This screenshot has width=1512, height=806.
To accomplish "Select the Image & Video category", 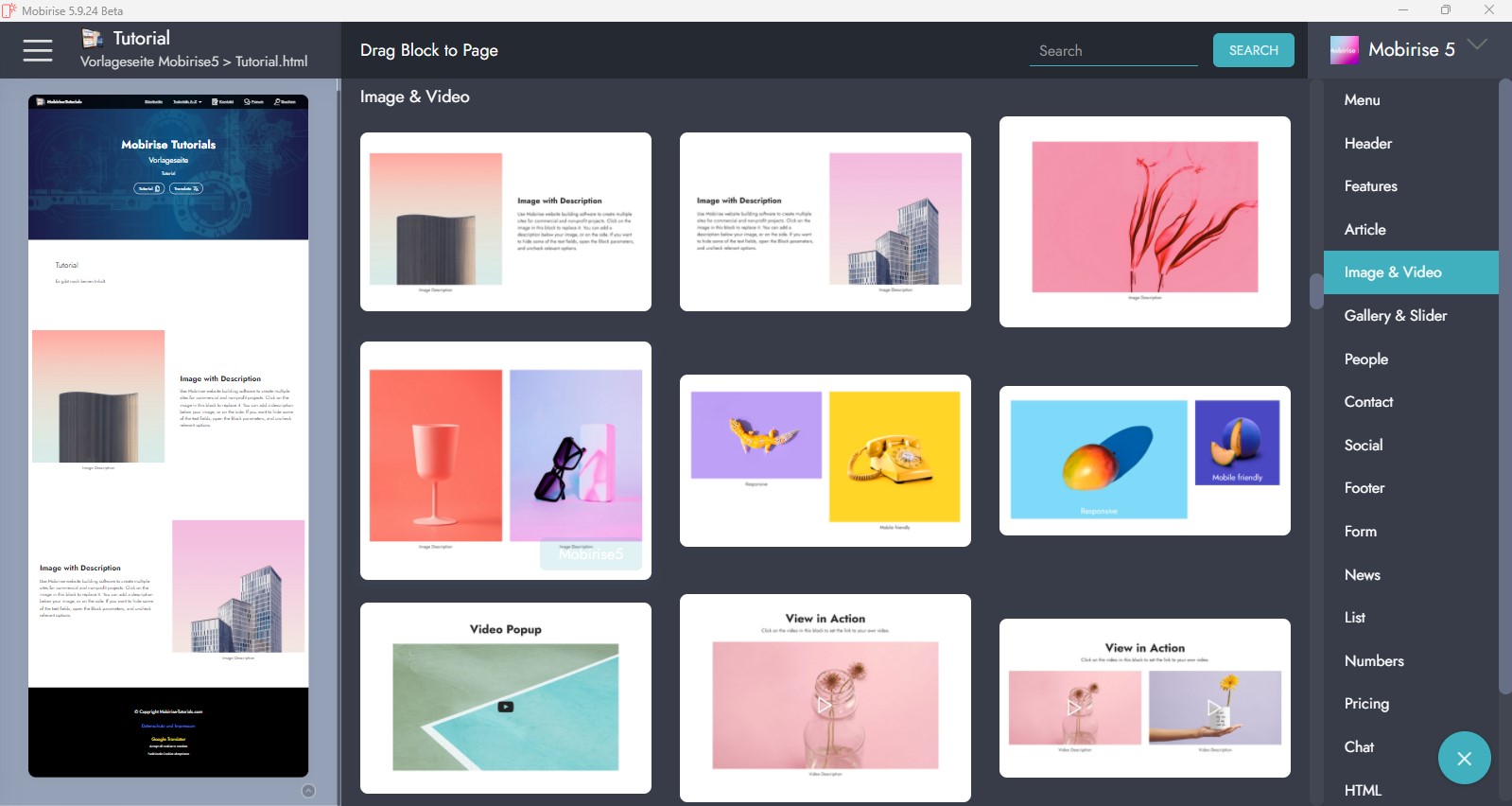I will [1411, 272].
